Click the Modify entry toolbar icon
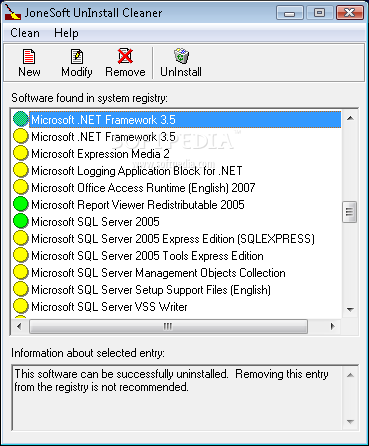369x446 pixels. pyautogui.click(x=77, y=56)
